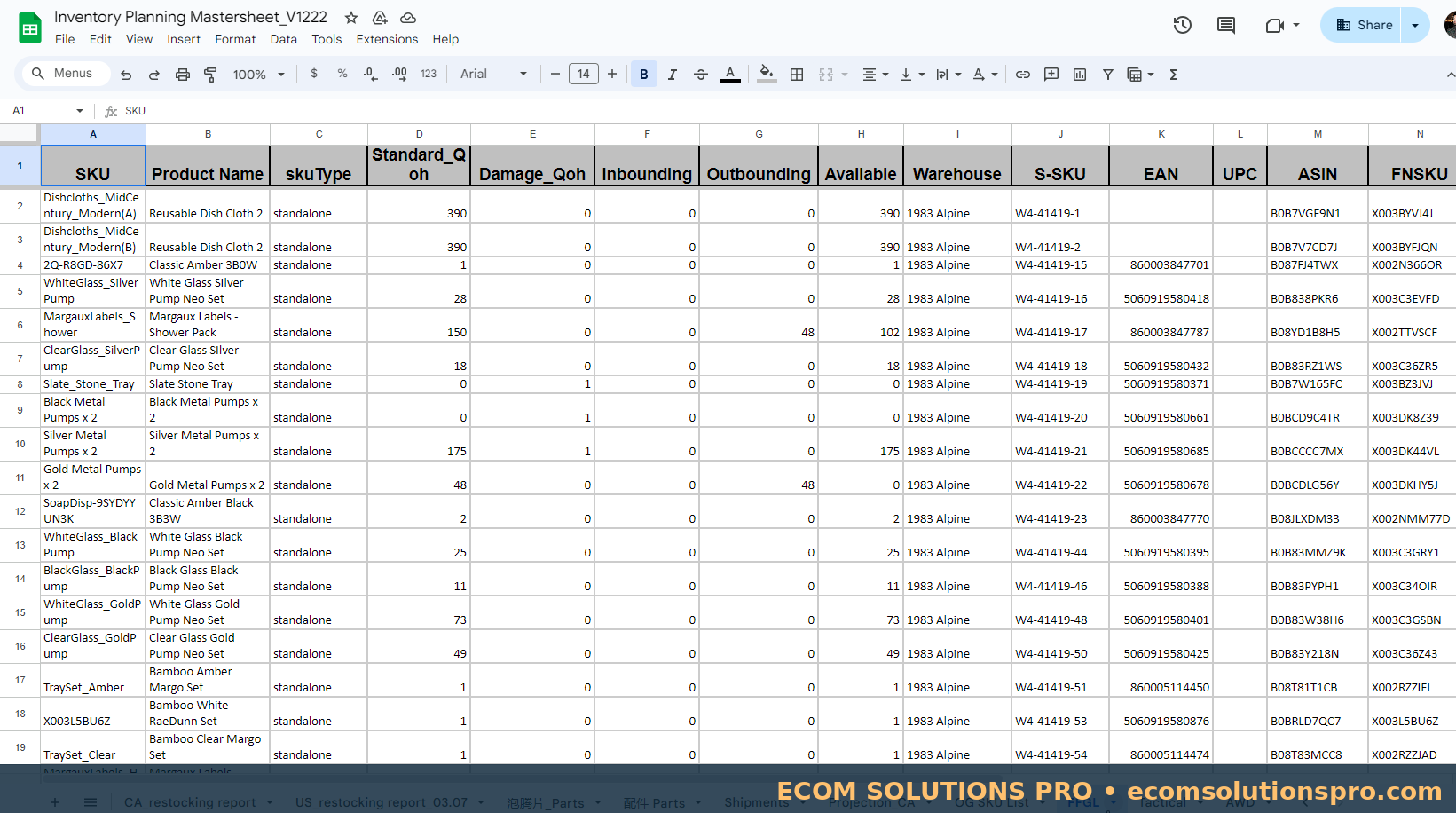Apply percent format with the % icon
Viewport: 1456px width, 813px height.
(342, 74)
